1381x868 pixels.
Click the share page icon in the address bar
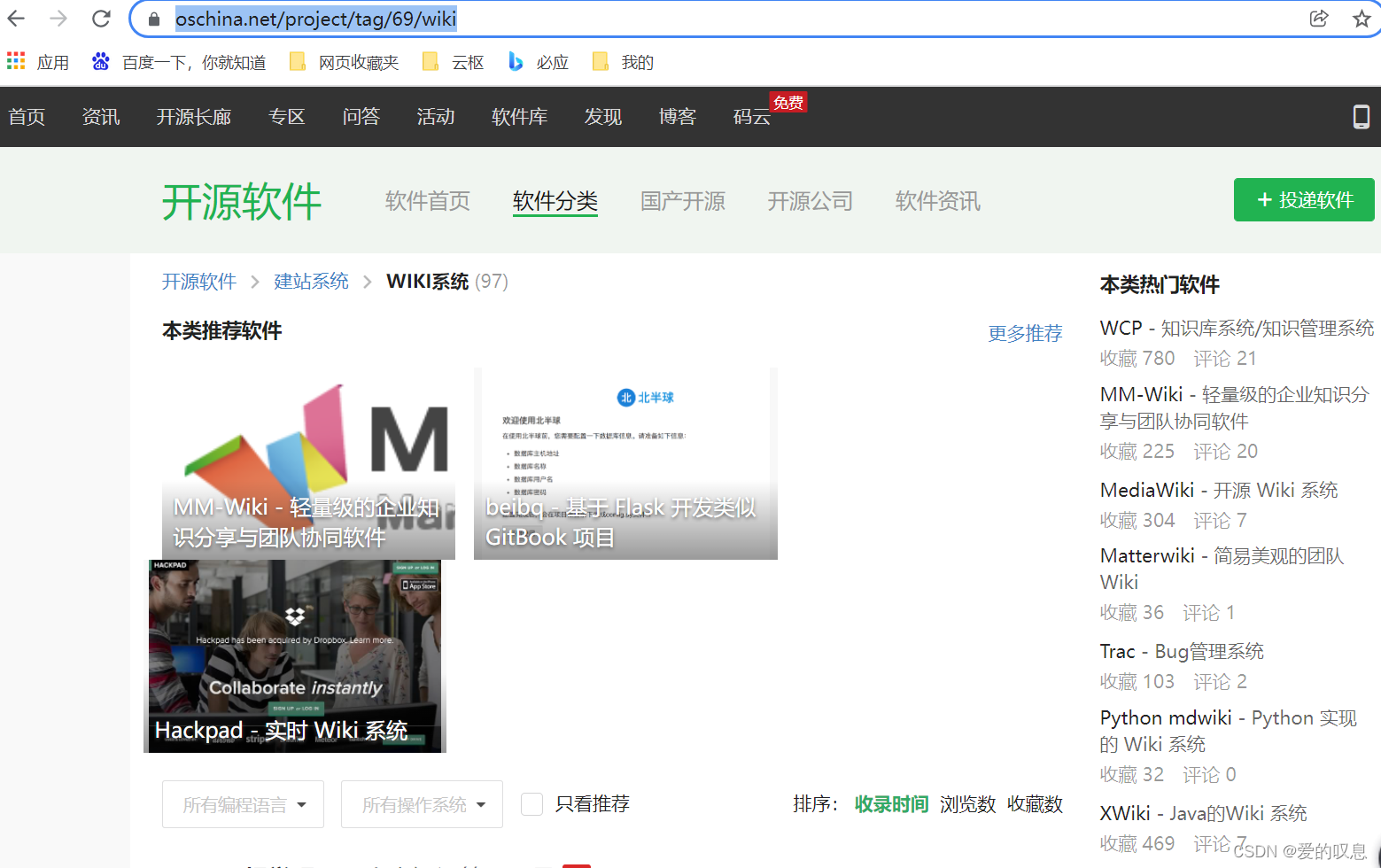(1319, 19)
